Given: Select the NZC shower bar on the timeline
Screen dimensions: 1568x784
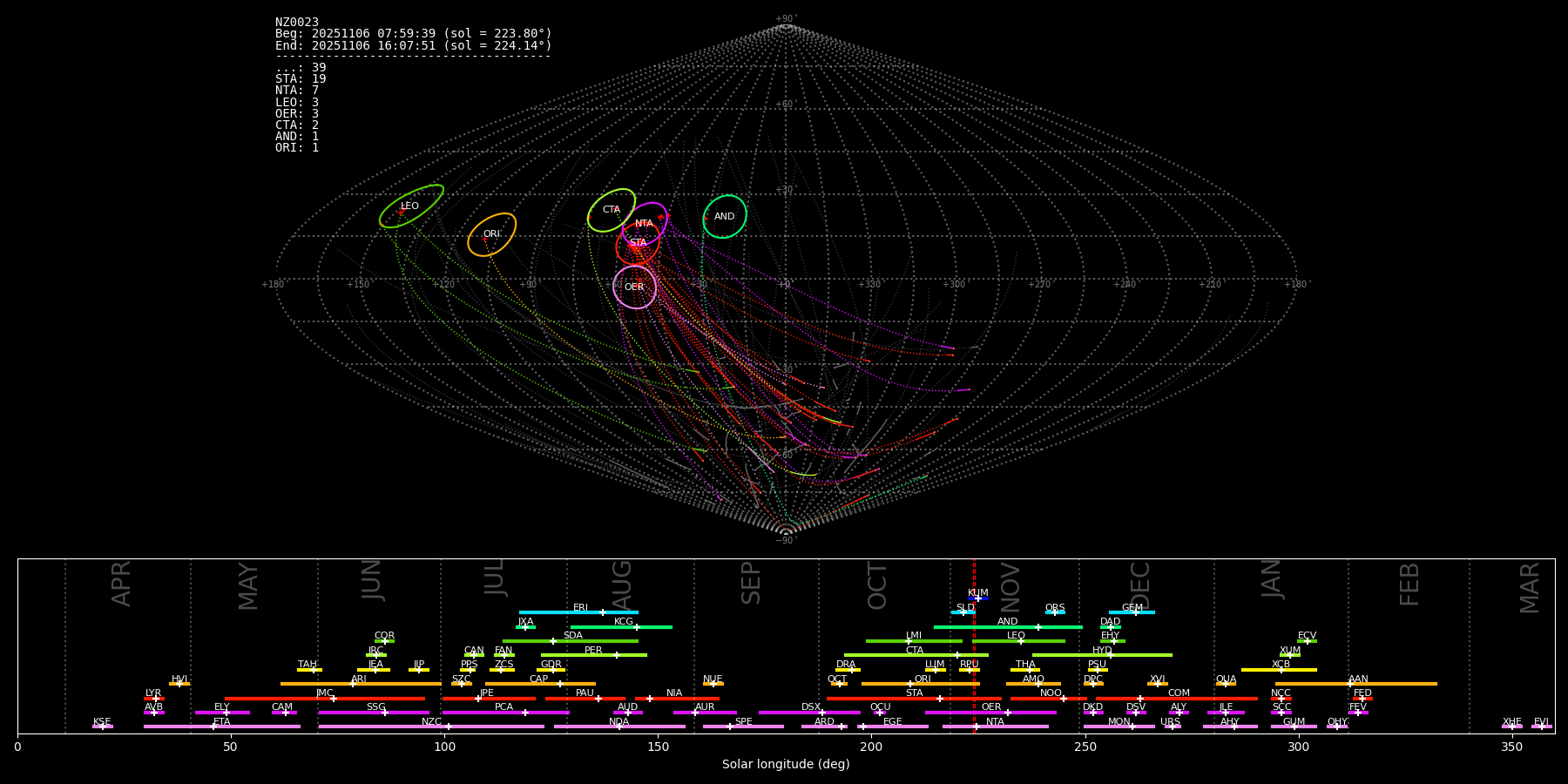Looking at the screenshot, I should pyautogui.click(x=431, y=727).
